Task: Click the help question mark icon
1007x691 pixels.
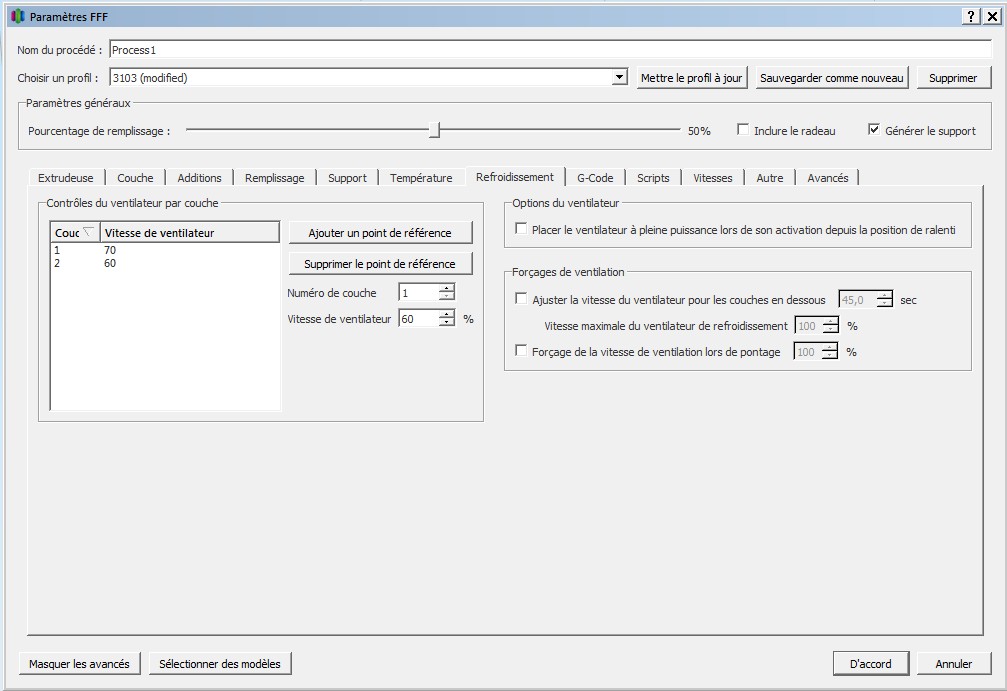Action: (x=970, y=17)
